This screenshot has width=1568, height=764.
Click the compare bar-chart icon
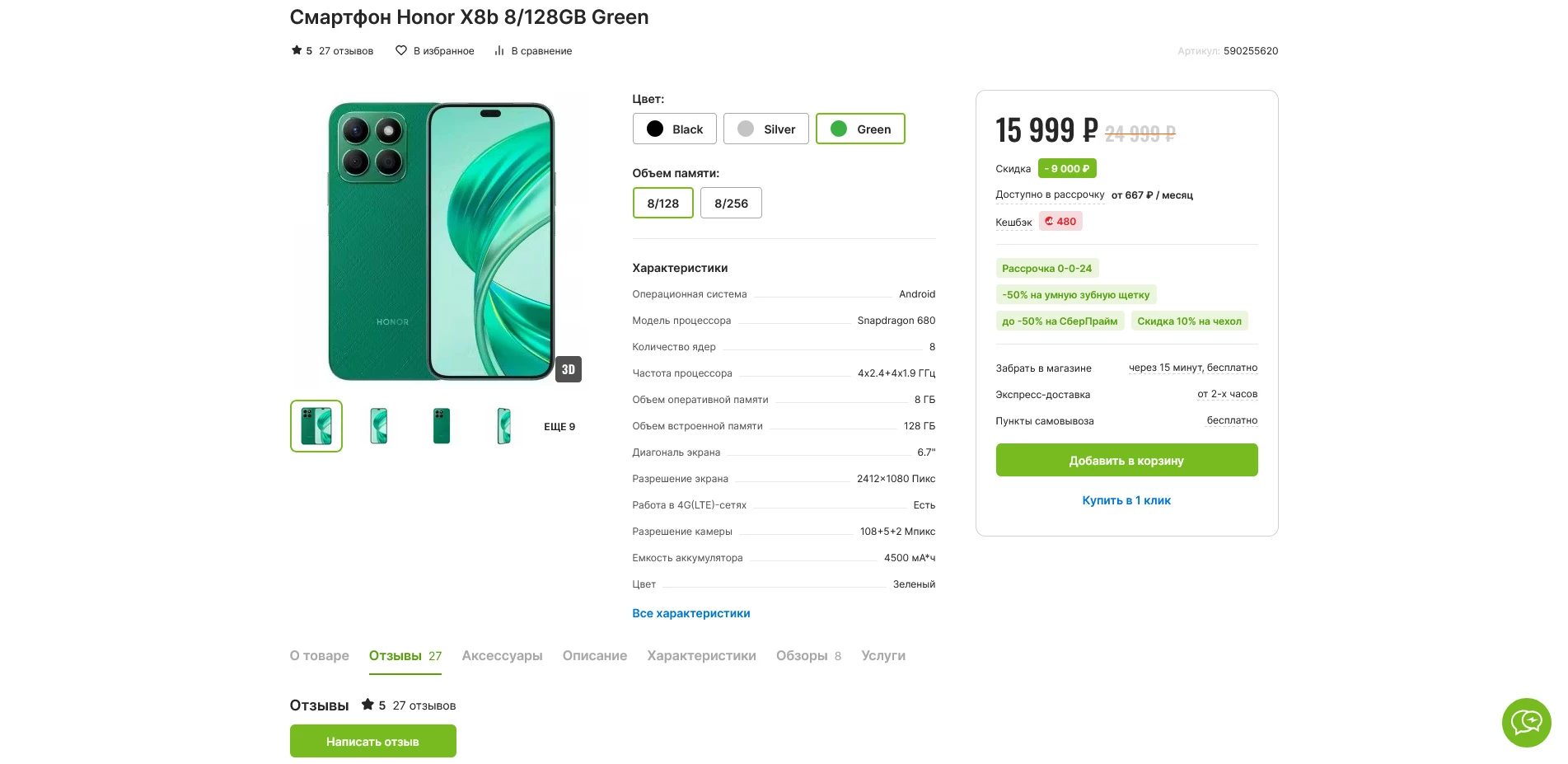tap(498, 51)
